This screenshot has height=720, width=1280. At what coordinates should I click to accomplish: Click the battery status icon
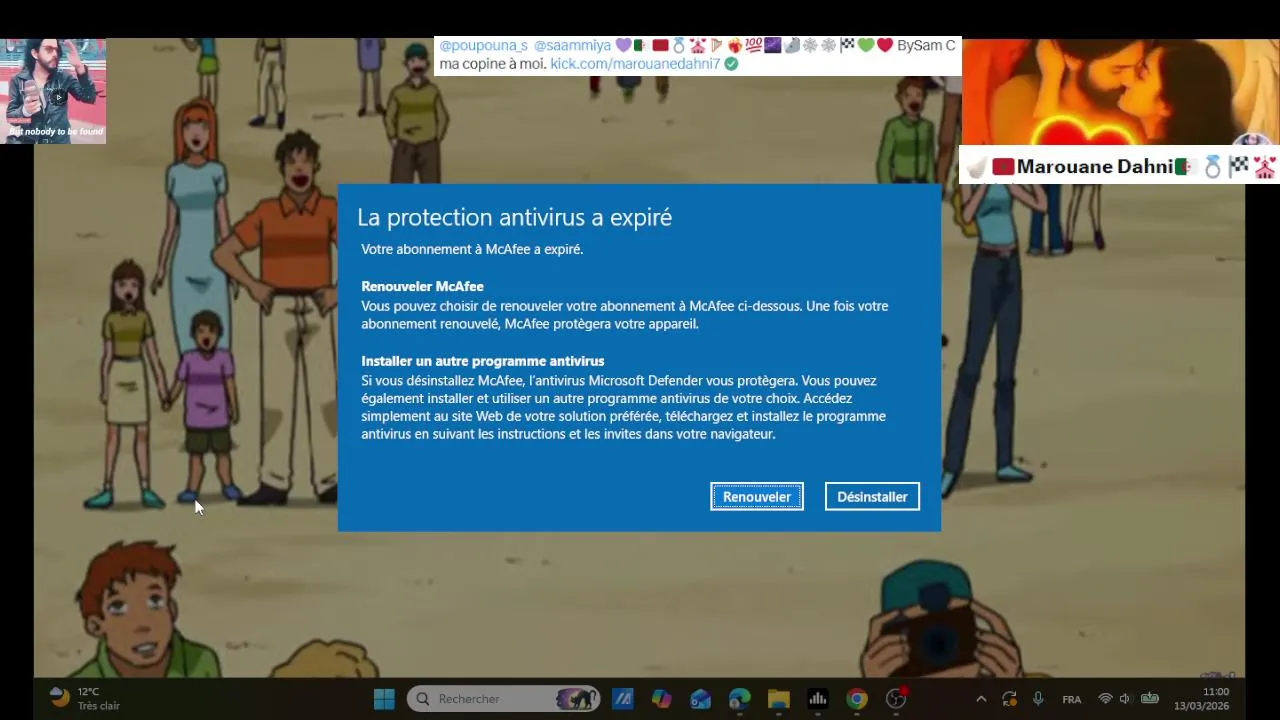click(x=1150, y=699)
